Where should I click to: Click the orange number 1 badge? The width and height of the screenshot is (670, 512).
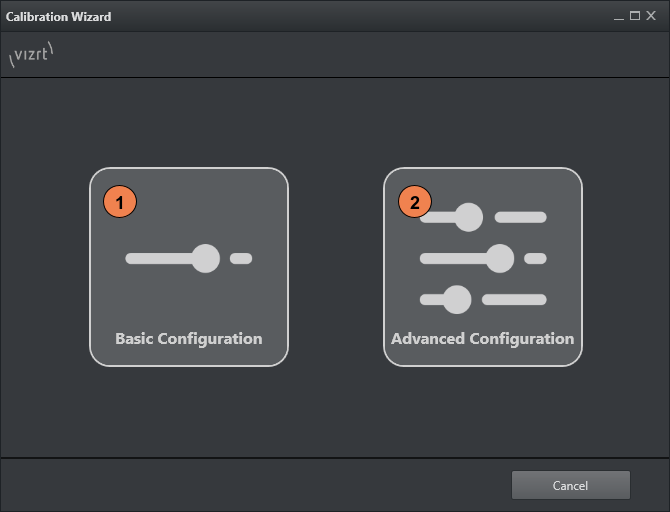point(120,202)
